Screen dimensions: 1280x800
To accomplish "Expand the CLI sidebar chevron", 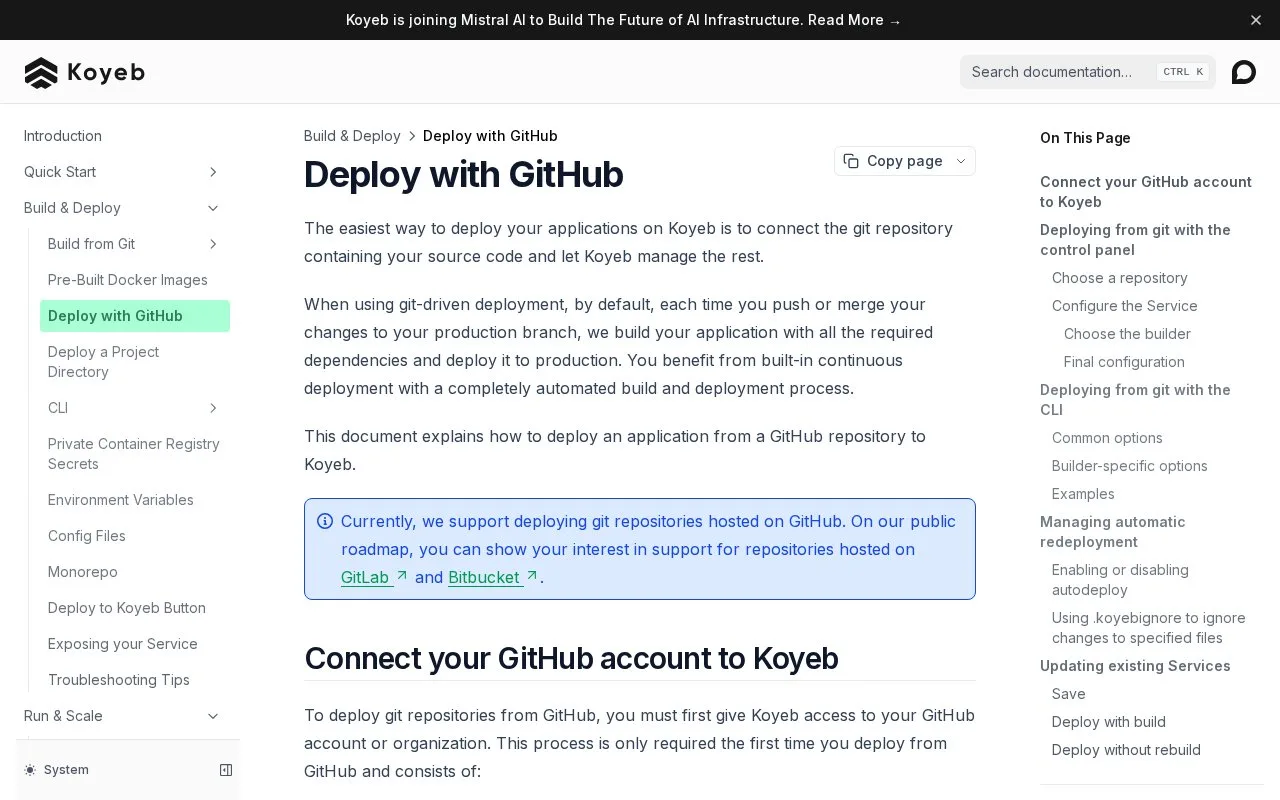I will [213, 408].
